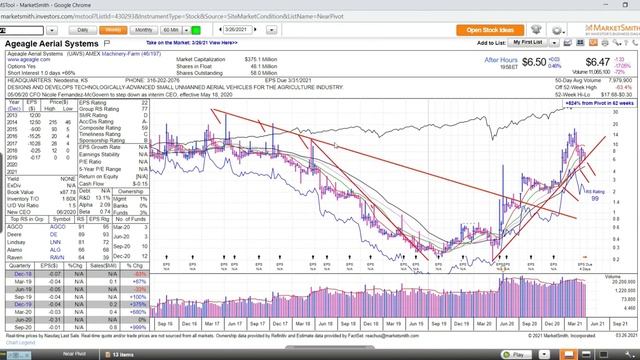Switch chart to 60 Min interval
The height and width of the screenshot is (360, 640).
pos(171,30)
